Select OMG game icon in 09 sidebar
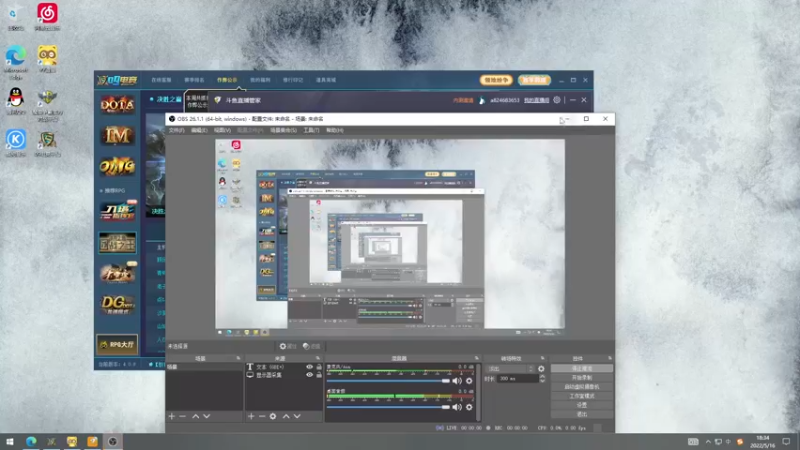This screenshot has height=450, width=800. [x=117, y=166]
